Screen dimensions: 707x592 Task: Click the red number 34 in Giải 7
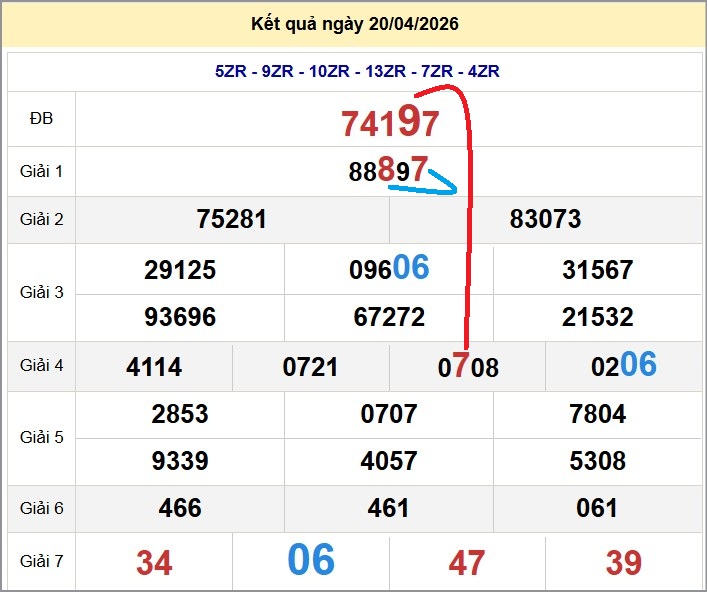click(154, 563)
